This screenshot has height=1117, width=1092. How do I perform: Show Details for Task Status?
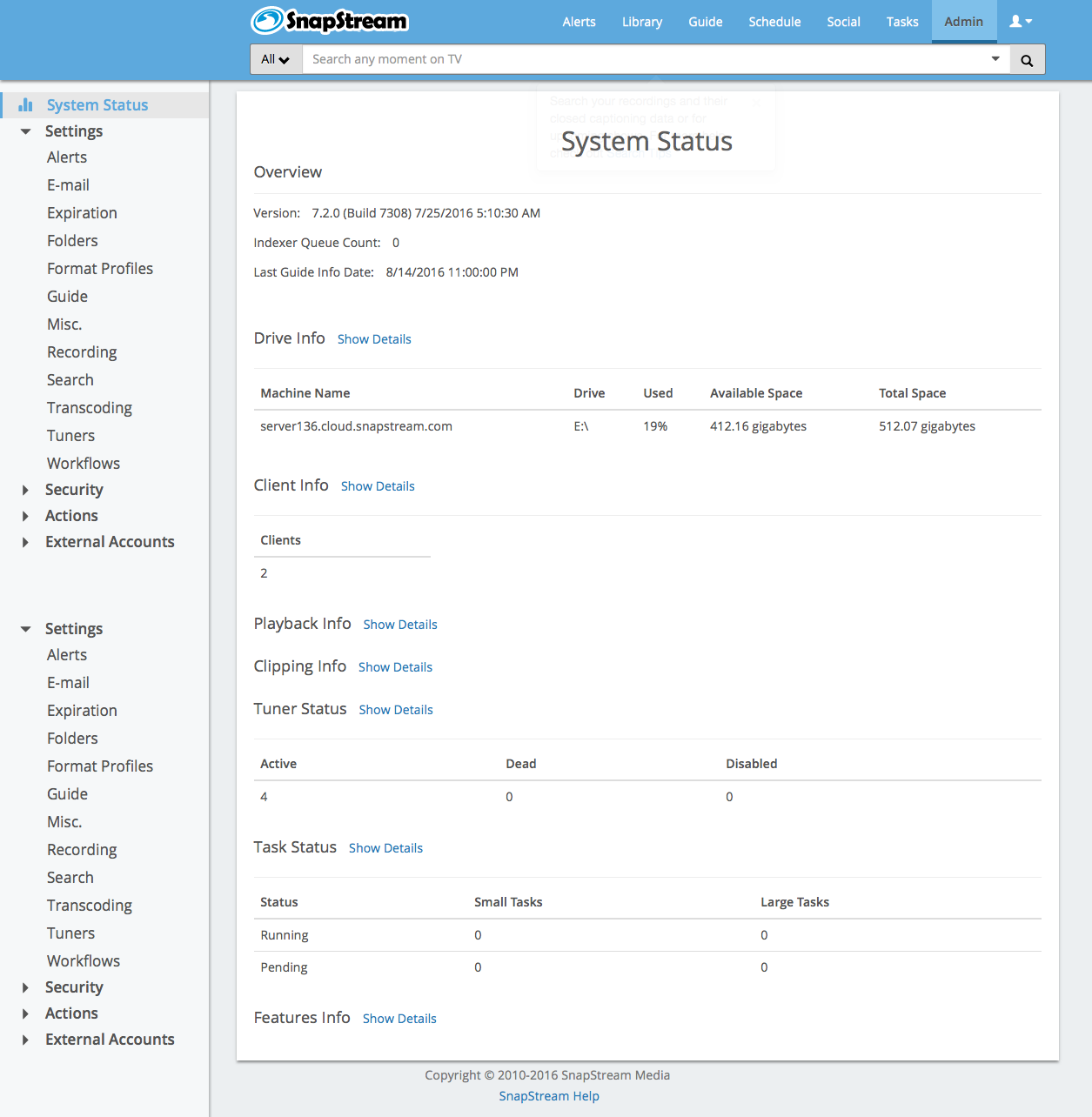click(385, 848)
